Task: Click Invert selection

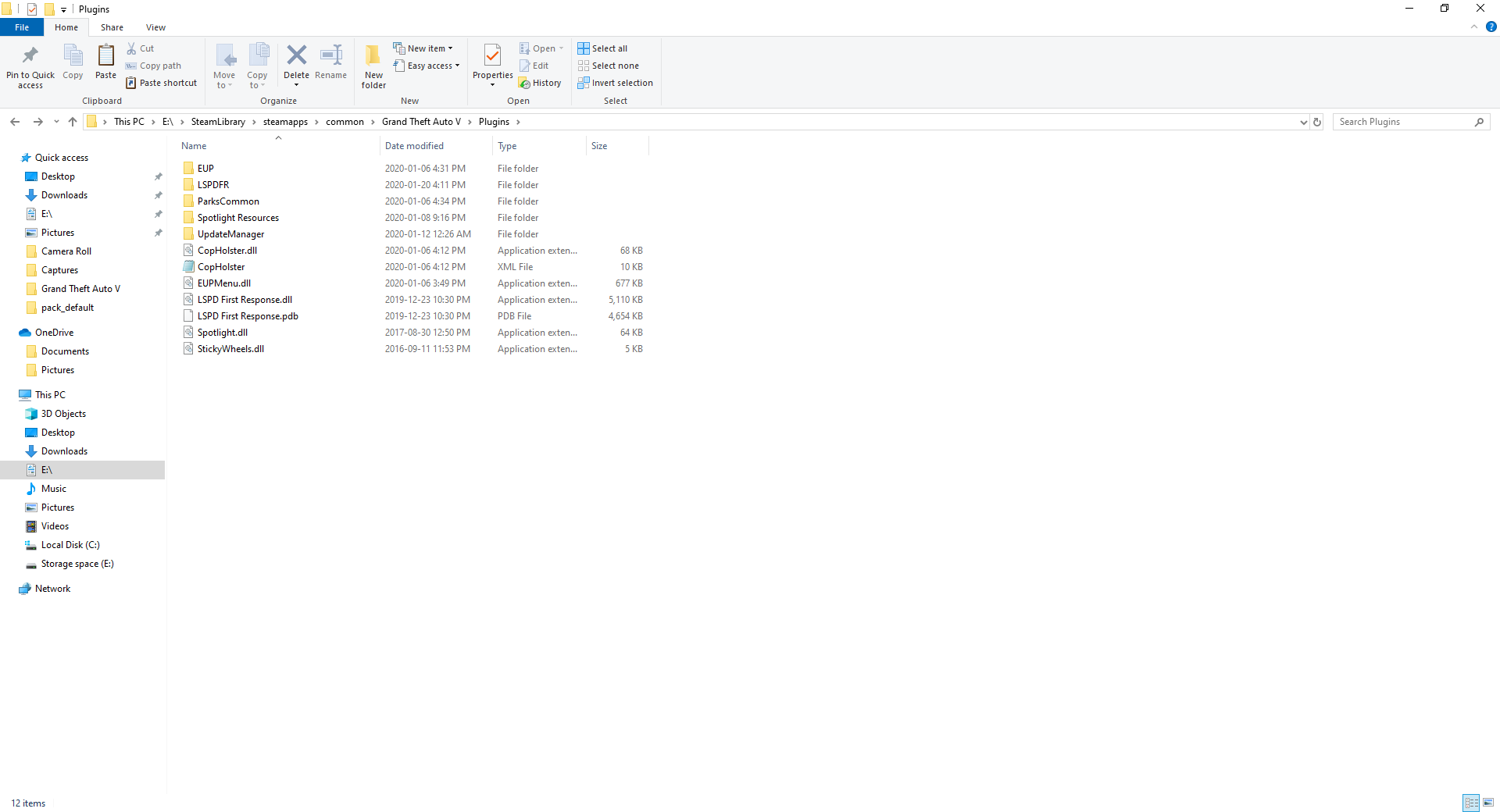Action: [615, 83]
